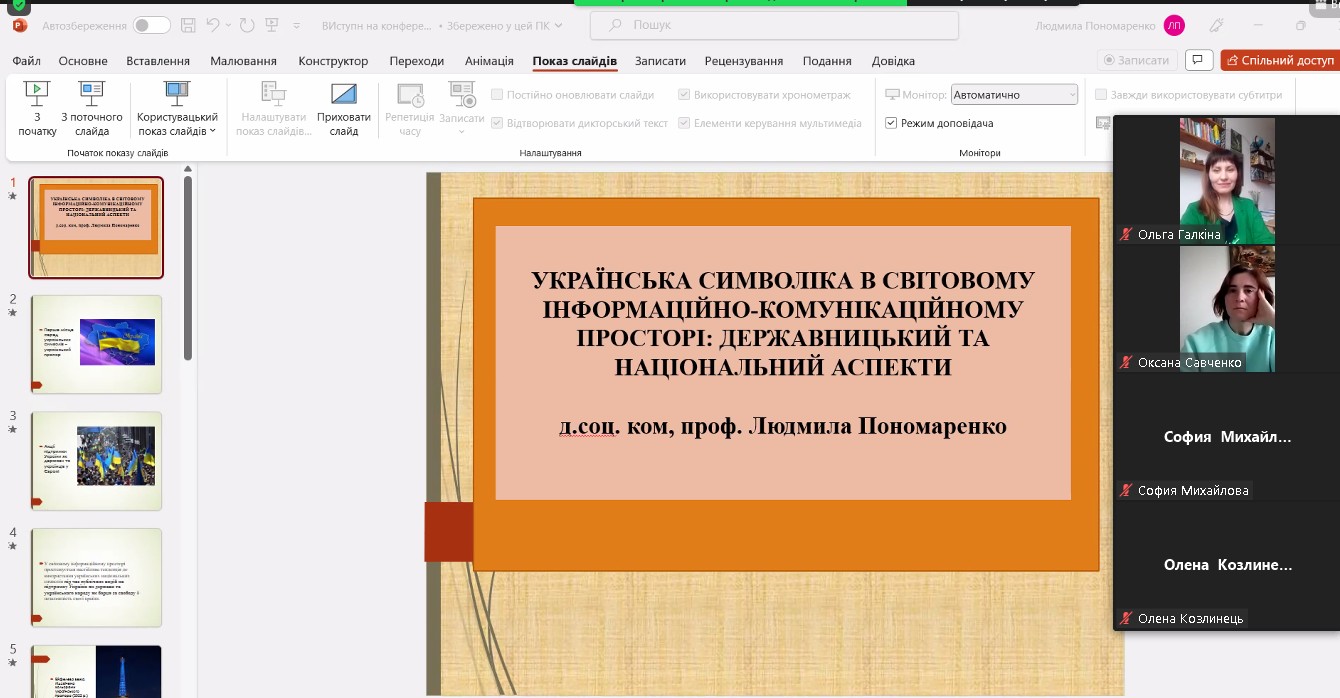Start slideshow with 'З початку' icon
Screen dimensions: 1340x698
point(37,95)
